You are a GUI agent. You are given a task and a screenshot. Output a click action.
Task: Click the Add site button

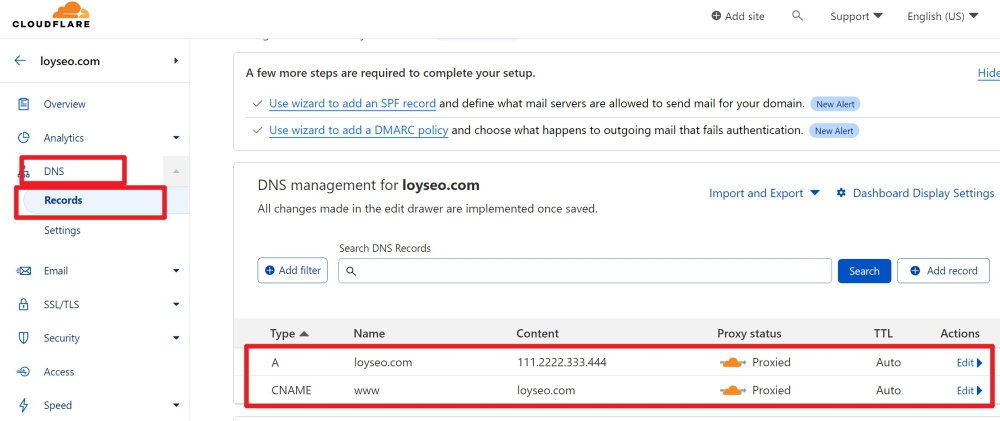(x=738, y=17)
